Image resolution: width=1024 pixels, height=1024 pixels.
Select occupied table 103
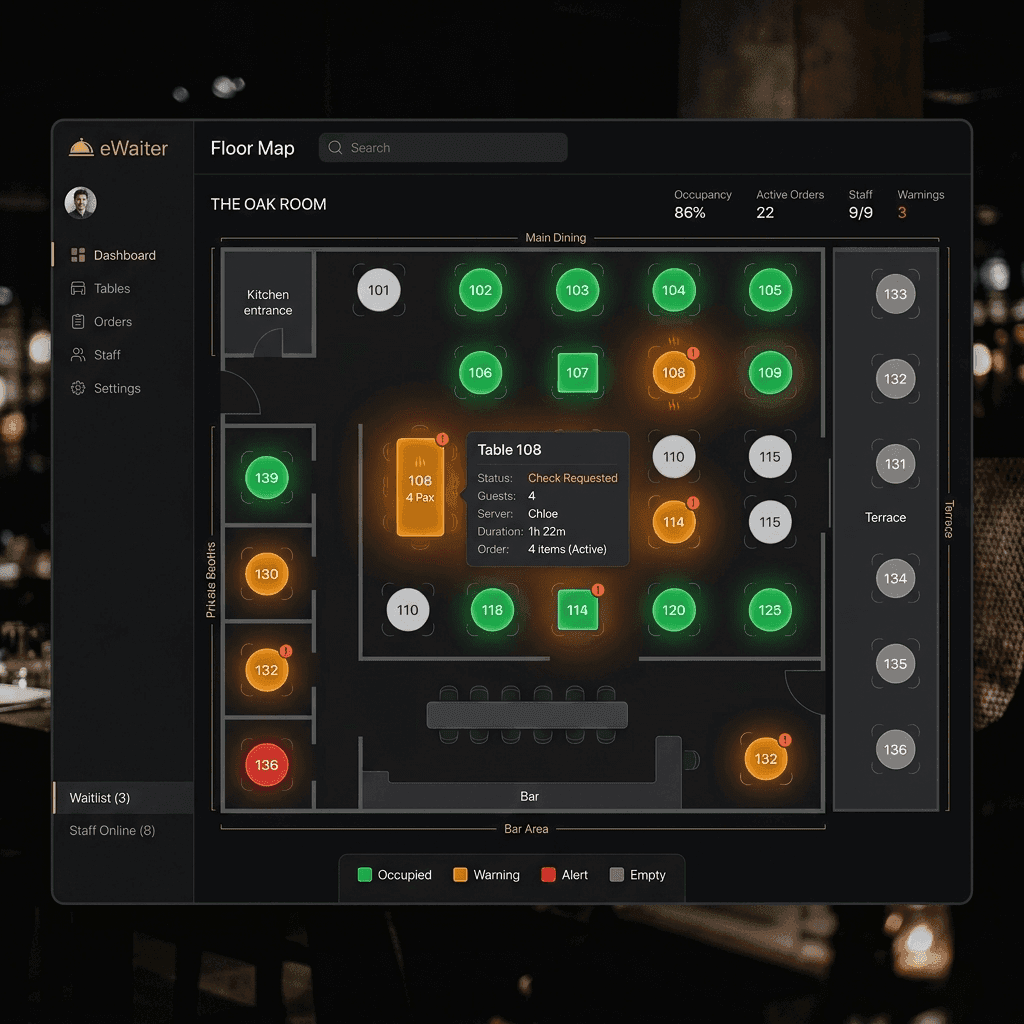click(577, 290)
